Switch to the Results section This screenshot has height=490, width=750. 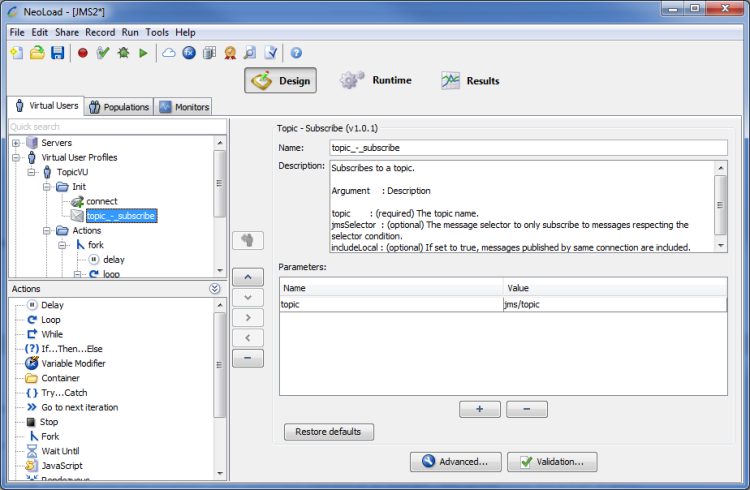click(x=470, y=80)
